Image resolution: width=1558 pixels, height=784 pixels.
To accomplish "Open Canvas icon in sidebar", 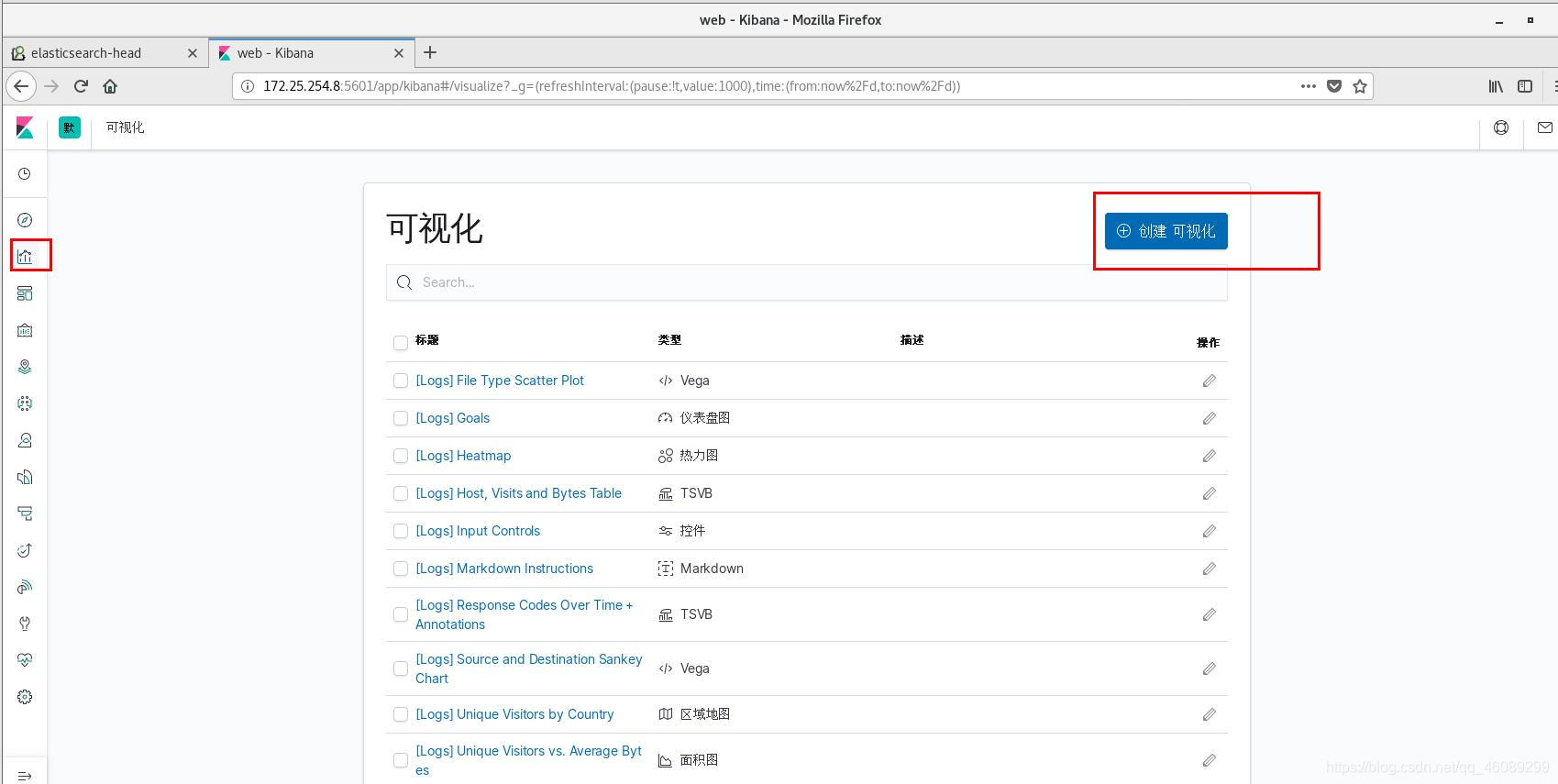I will [25, 330].
